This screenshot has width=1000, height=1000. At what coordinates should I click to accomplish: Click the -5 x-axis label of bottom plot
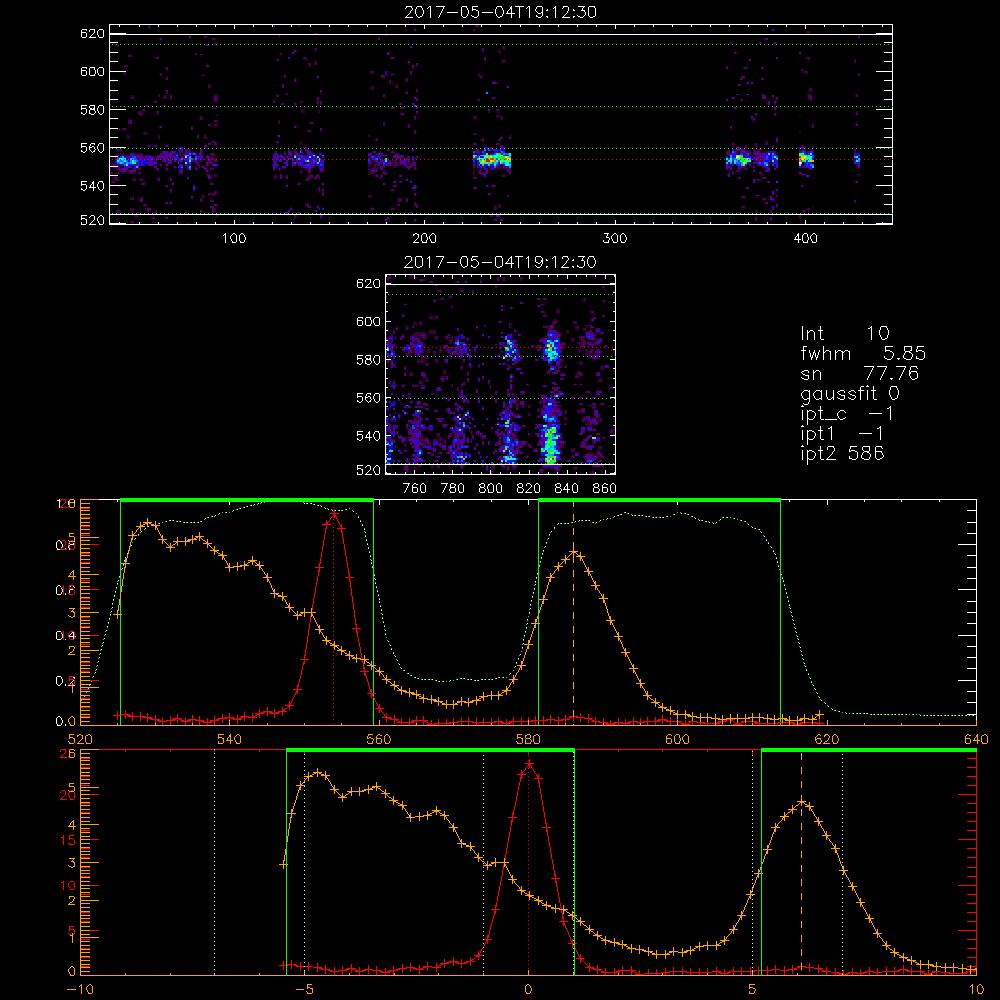pos(305,989)
